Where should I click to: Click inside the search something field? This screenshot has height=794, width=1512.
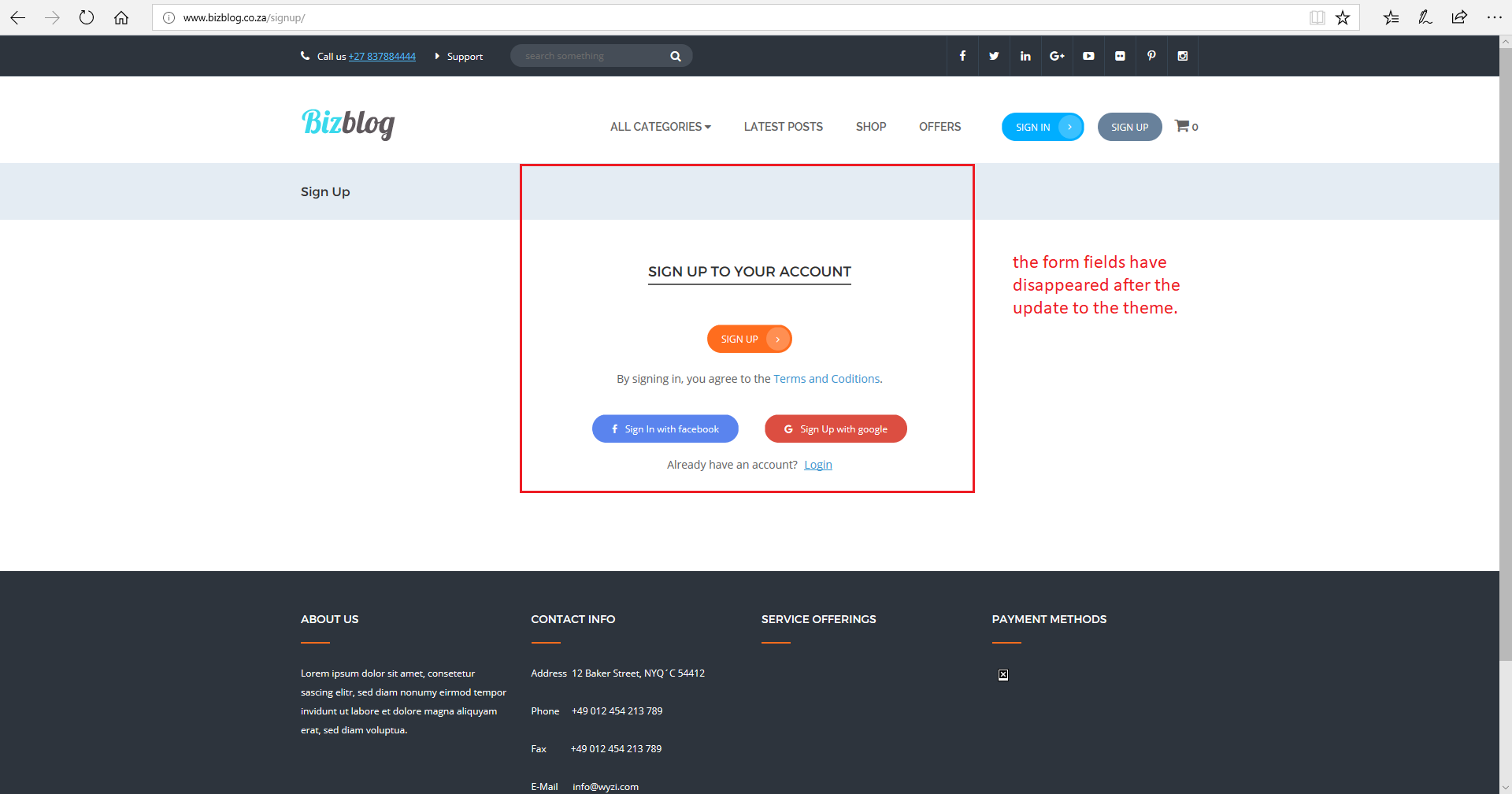point(591,55)
